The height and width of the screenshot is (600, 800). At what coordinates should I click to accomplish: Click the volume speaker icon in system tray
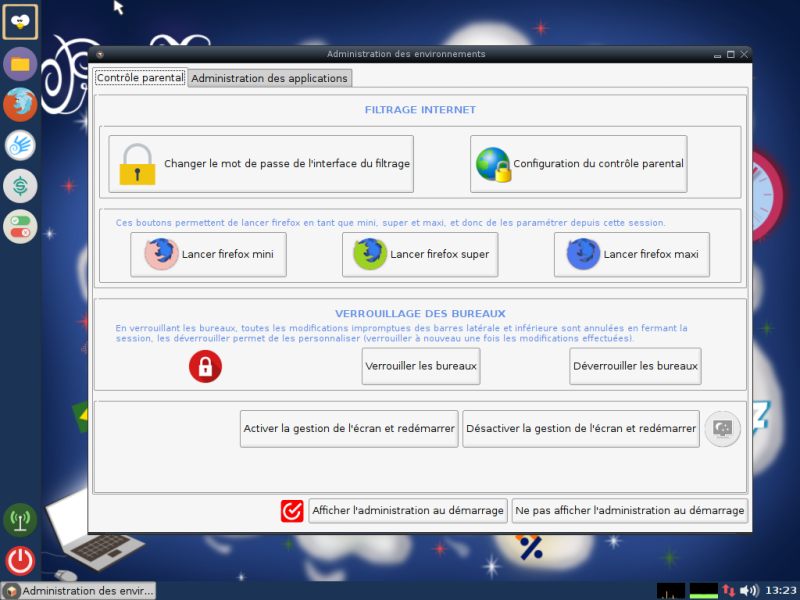pyautogui.click(x=748, y=590)
